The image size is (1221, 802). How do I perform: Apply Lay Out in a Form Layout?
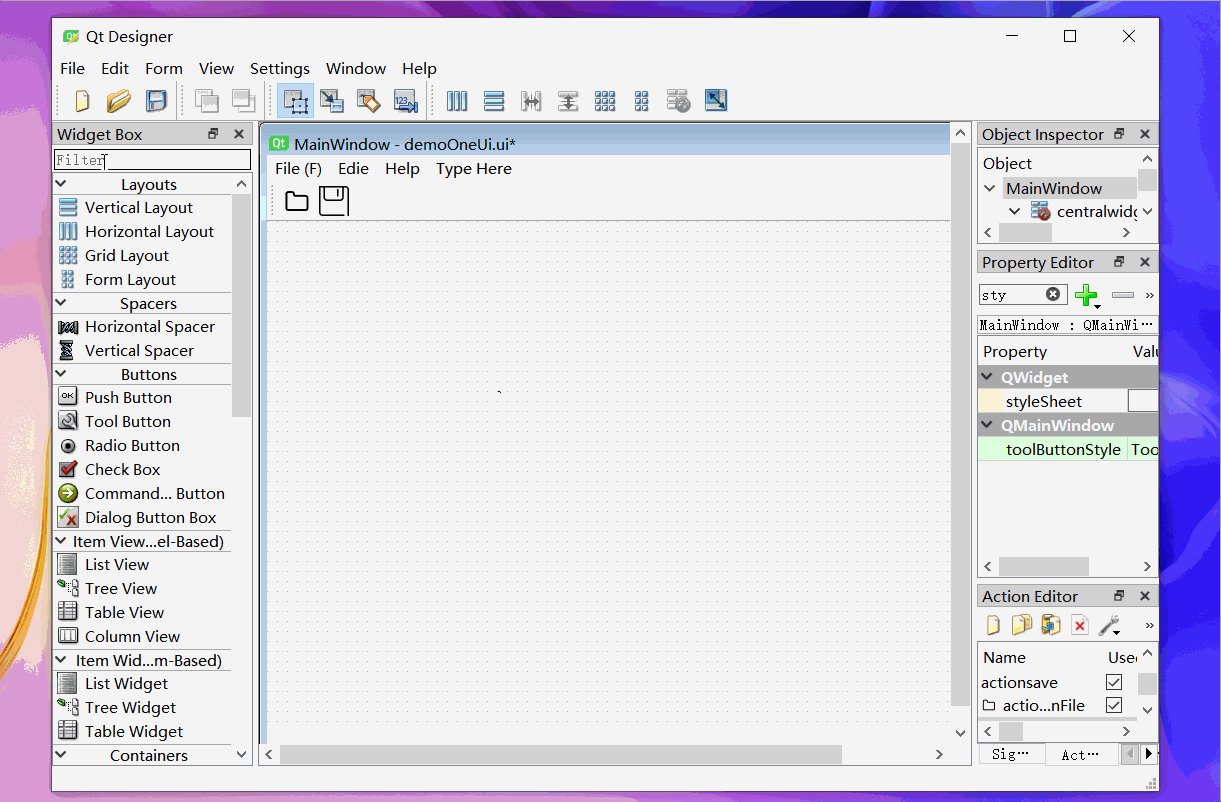click(x=642, y=100)
